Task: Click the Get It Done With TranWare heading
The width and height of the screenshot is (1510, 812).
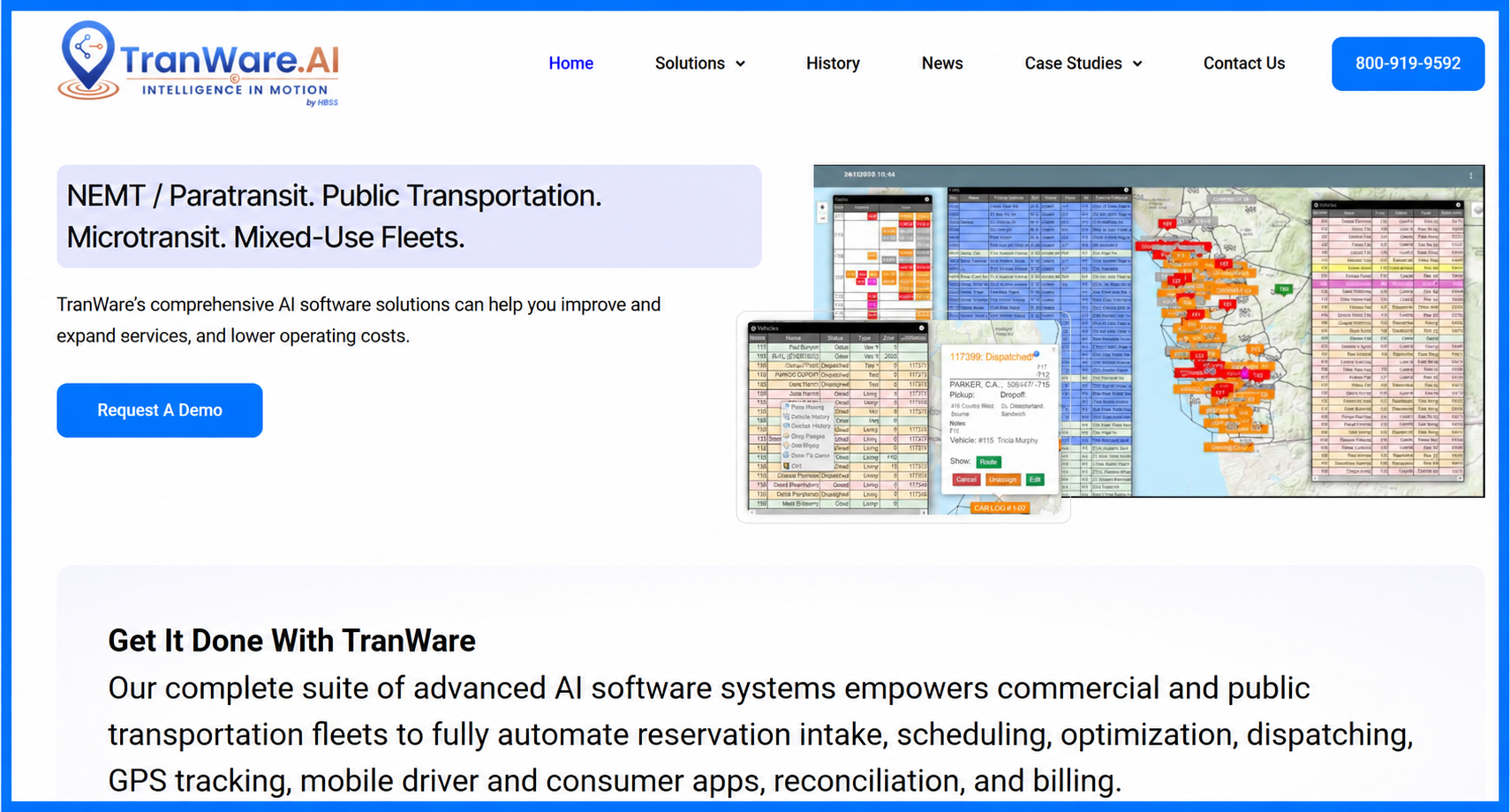Action: tap(291, 641)
